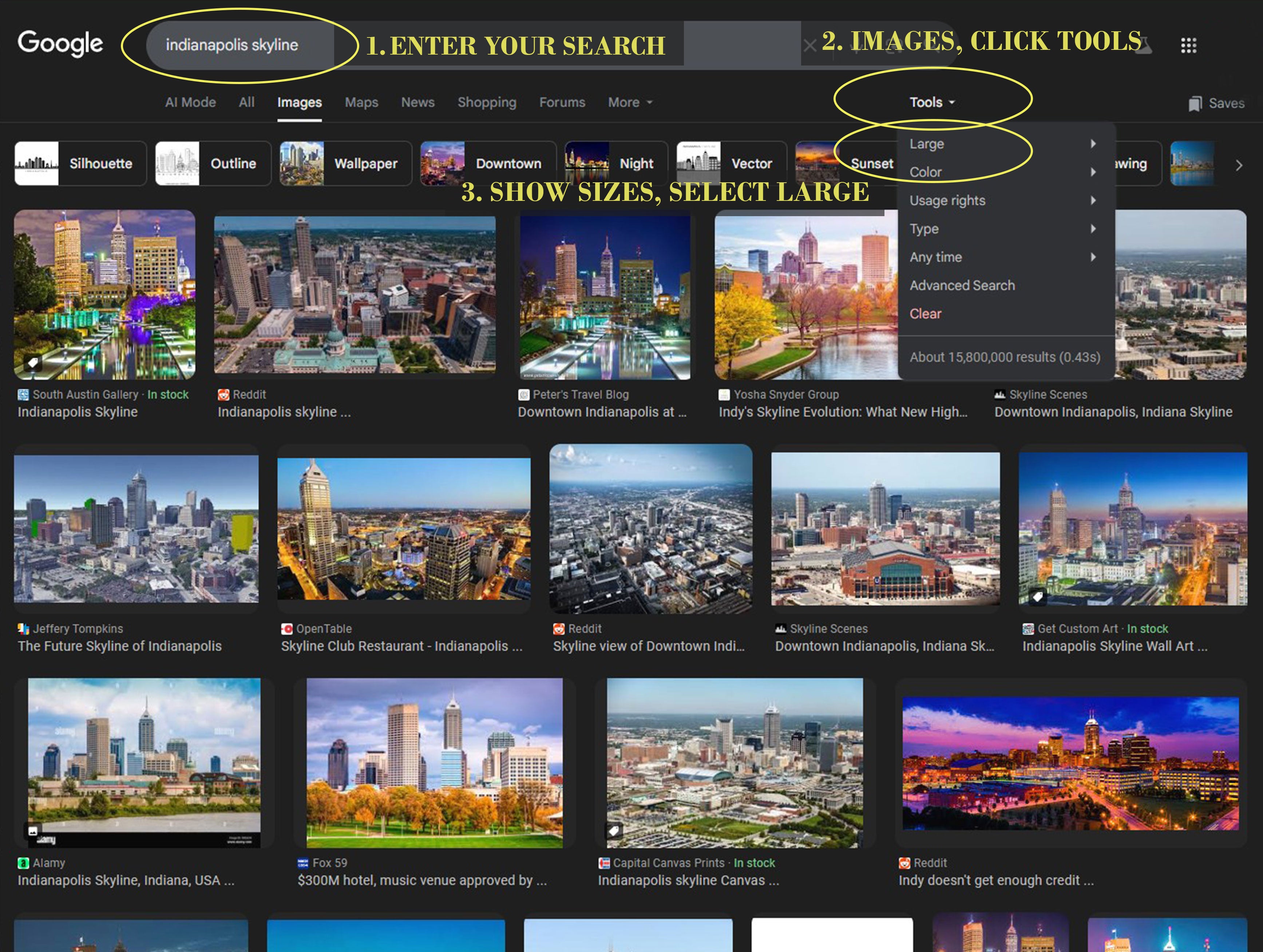Click the Saves bookmark icon
Viewport: 1263px width, 952px height.
[x=1195, y=104]
